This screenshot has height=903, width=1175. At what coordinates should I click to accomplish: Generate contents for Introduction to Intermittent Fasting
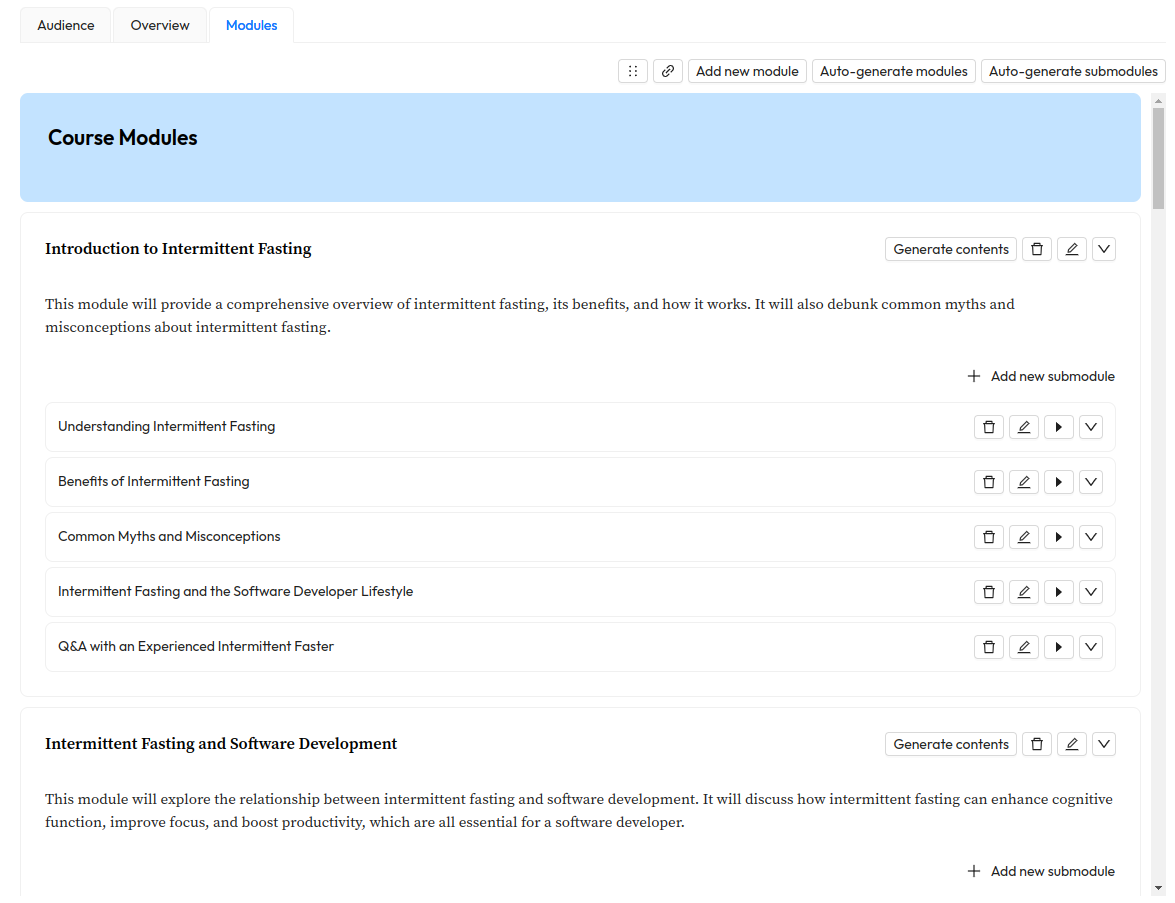point(951,249)
